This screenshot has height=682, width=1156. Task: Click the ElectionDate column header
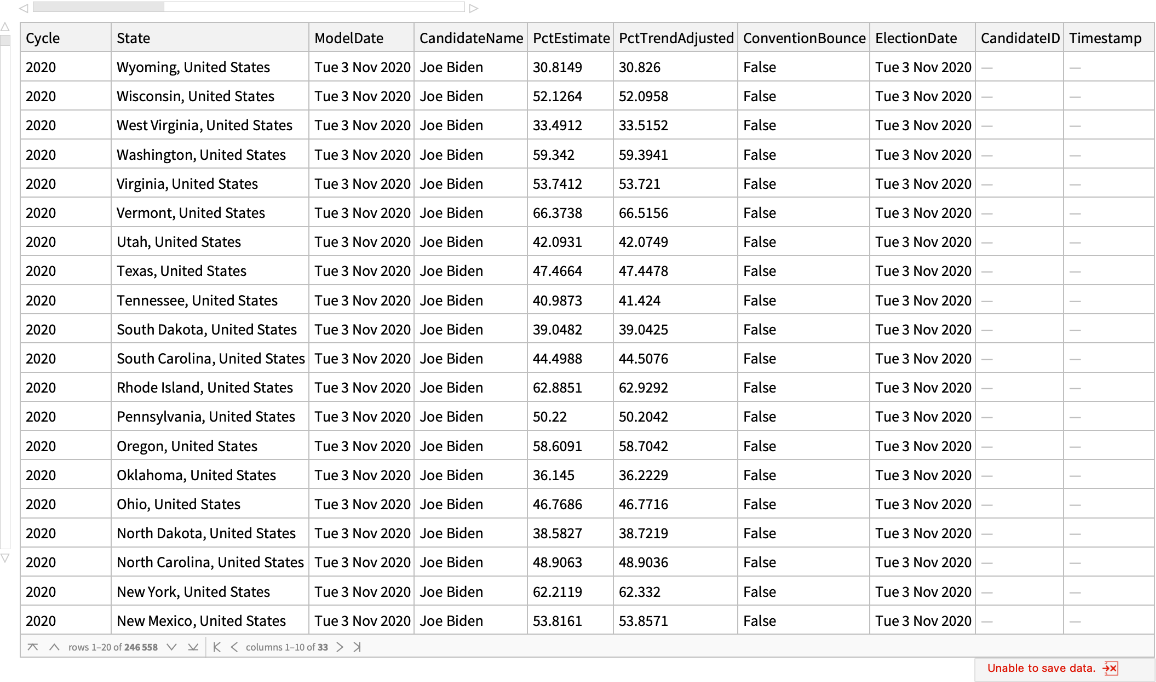(x=922, y=38)
